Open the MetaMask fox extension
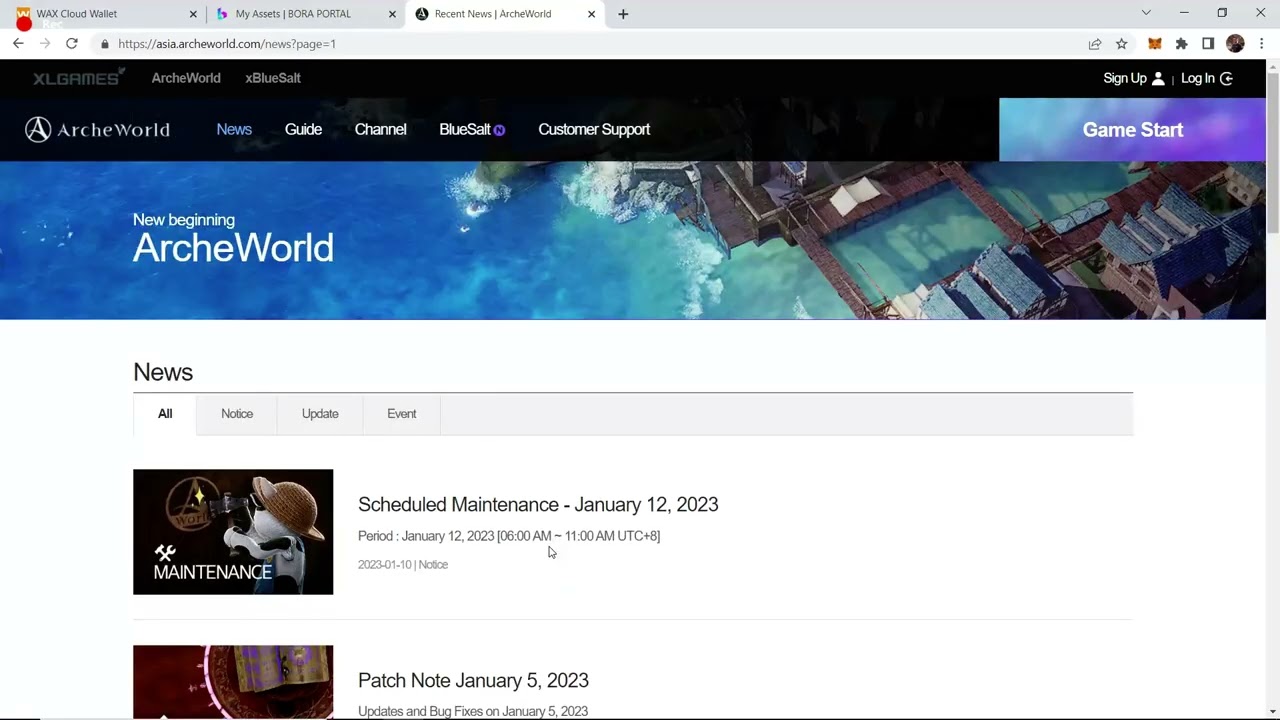Image resolution: width=1280 pixels, height=720 pixels. point(1155,44)
